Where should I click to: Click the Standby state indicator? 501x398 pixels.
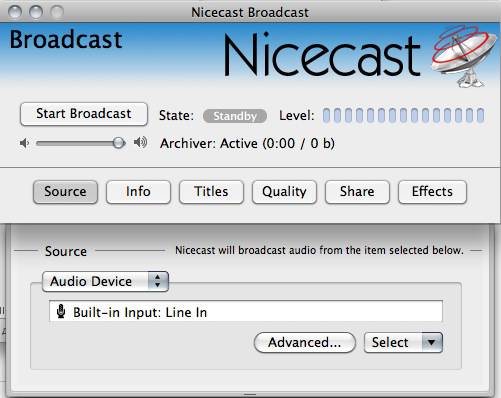(x=235, y=116)
